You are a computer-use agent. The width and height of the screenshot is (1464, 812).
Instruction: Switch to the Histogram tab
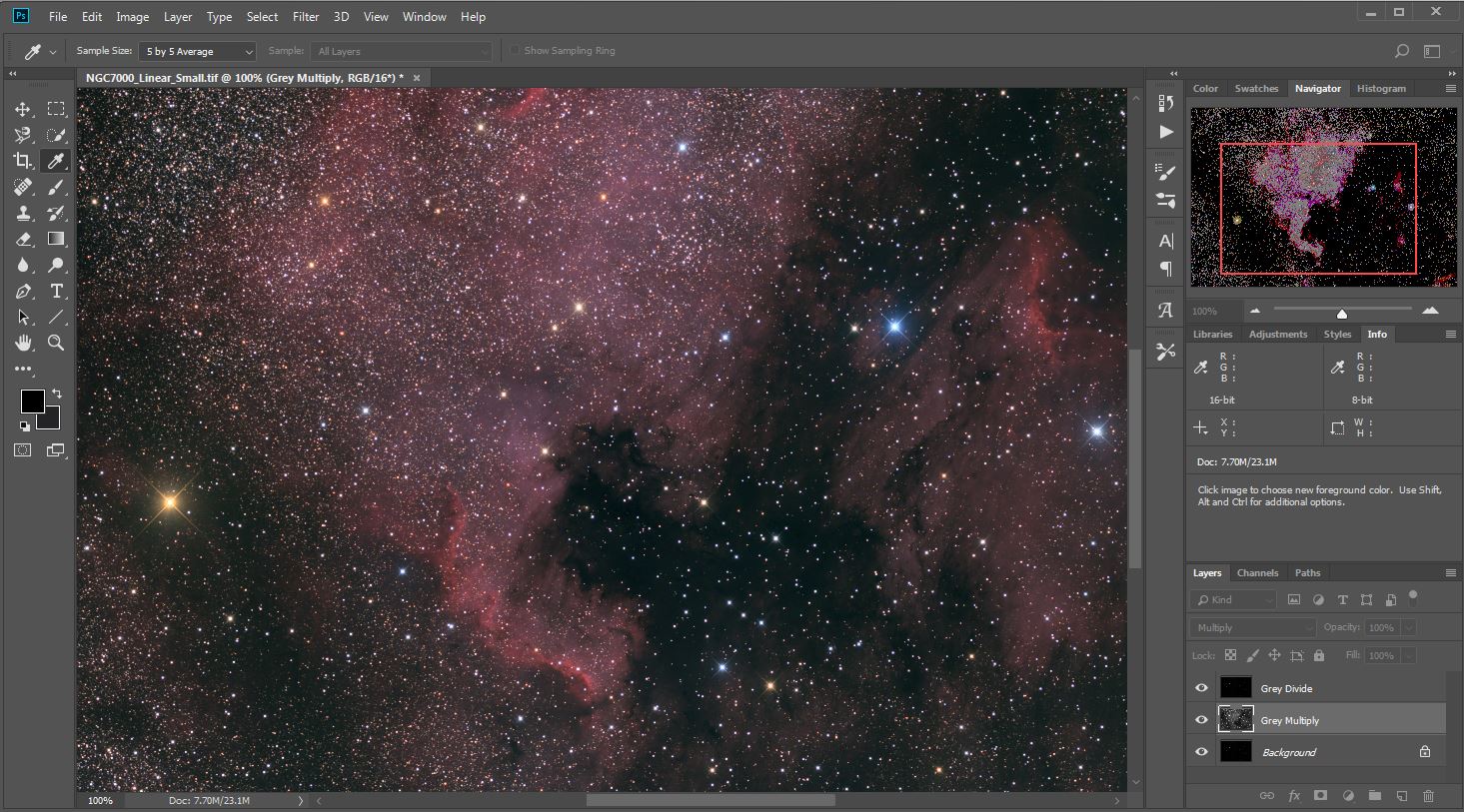click(x=1381, y=88)
